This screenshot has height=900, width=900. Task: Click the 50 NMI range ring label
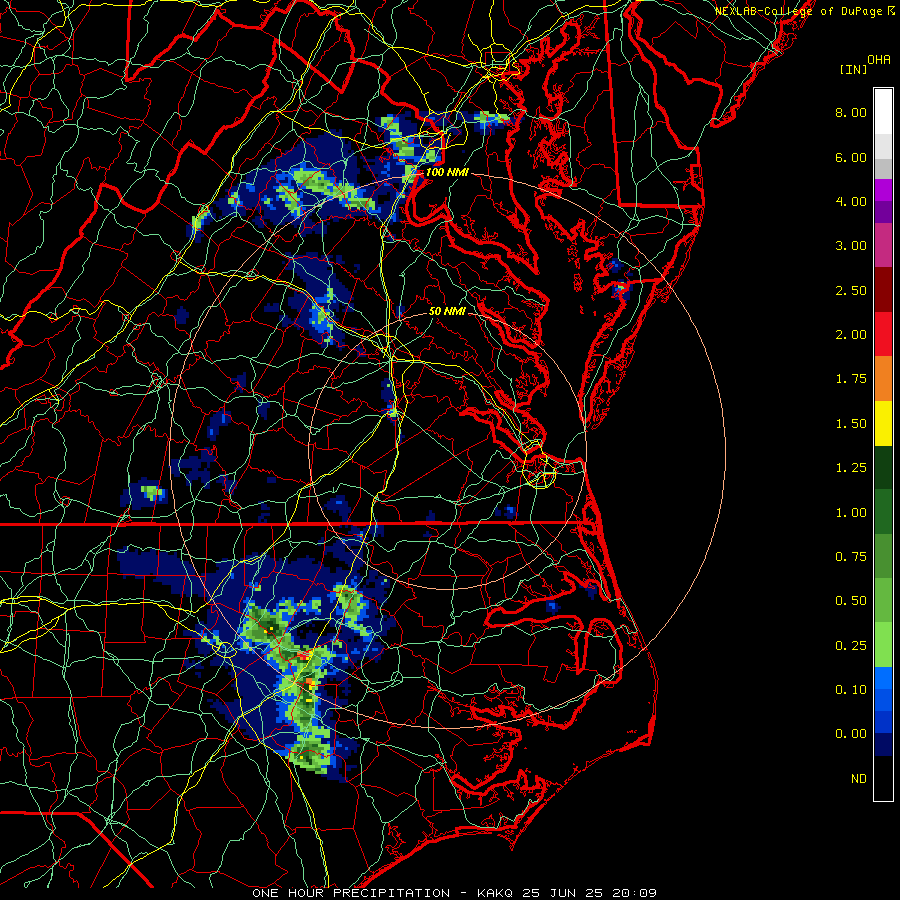tap(447, 311)
